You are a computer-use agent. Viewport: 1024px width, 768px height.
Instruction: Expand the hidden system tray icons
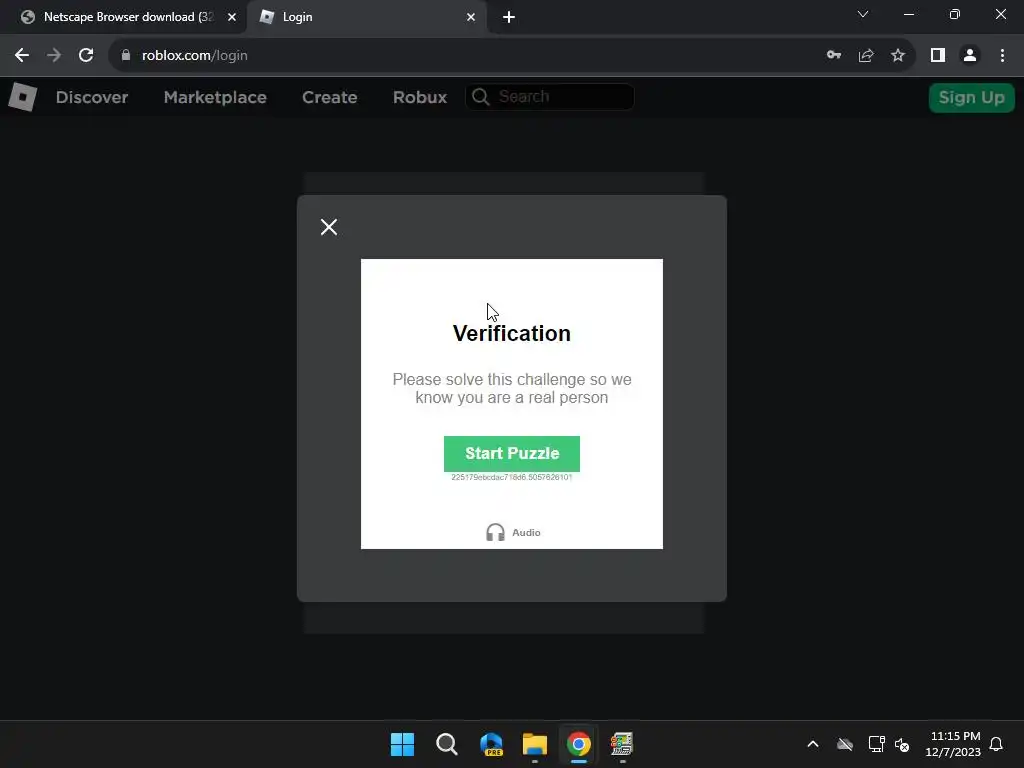813,744
